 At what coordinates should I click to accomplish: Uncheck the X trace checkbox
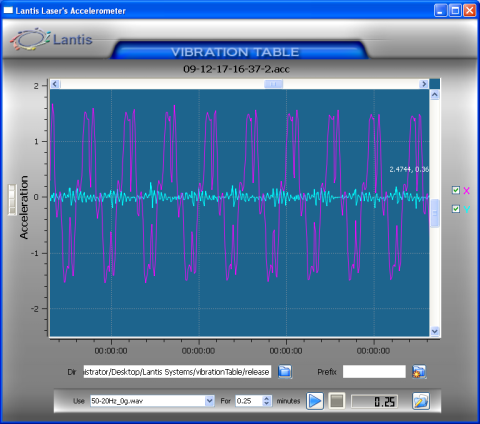(x=456, y=190)
